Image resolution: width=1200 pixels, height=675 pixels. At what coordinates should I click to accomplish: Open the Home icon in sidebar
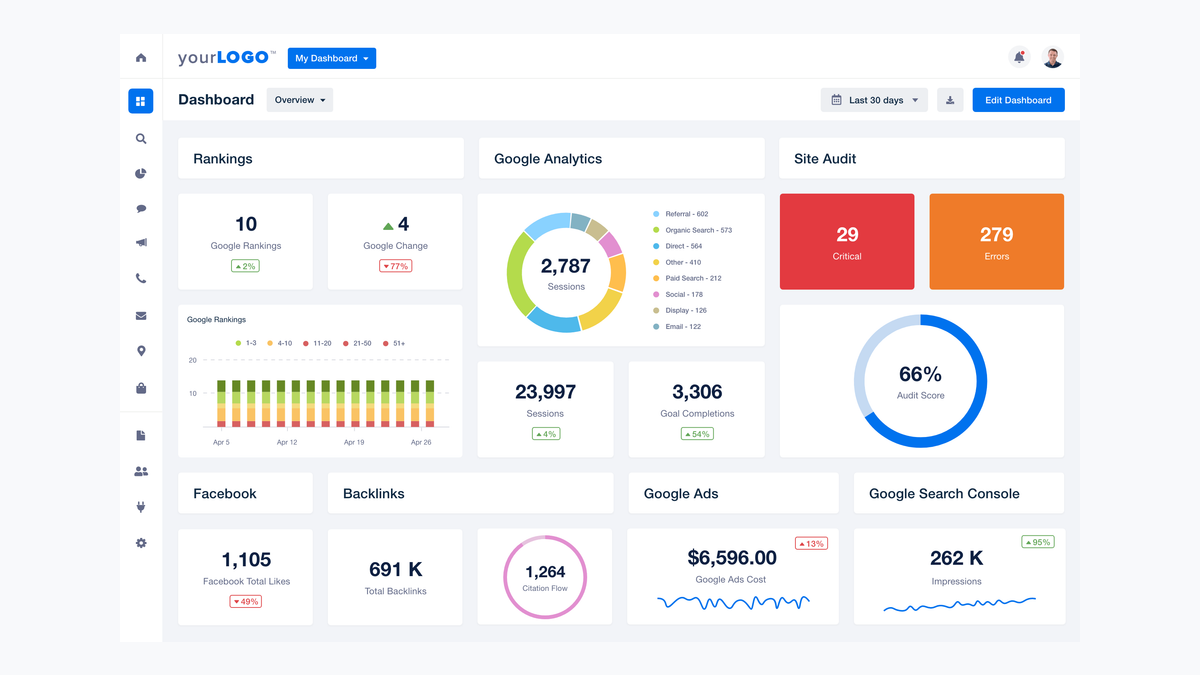tap(141, 58)
